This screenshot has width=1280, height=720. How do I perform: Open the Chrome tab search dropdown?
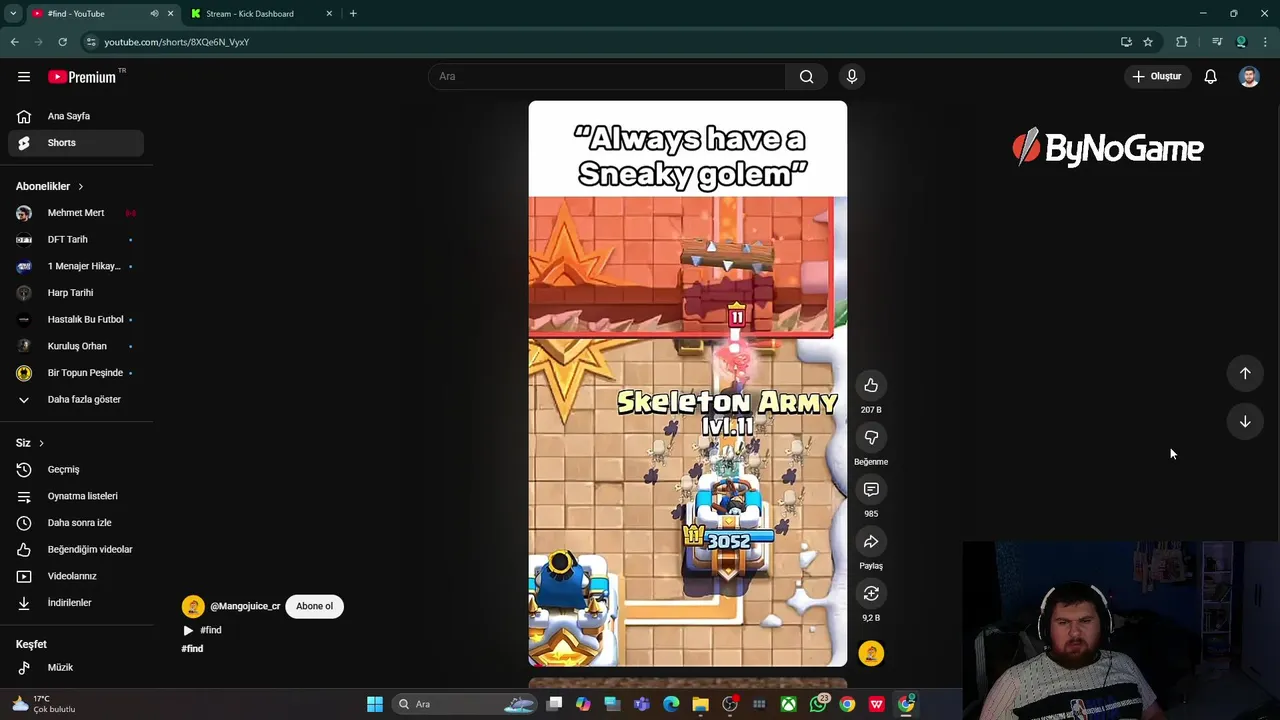13,14
